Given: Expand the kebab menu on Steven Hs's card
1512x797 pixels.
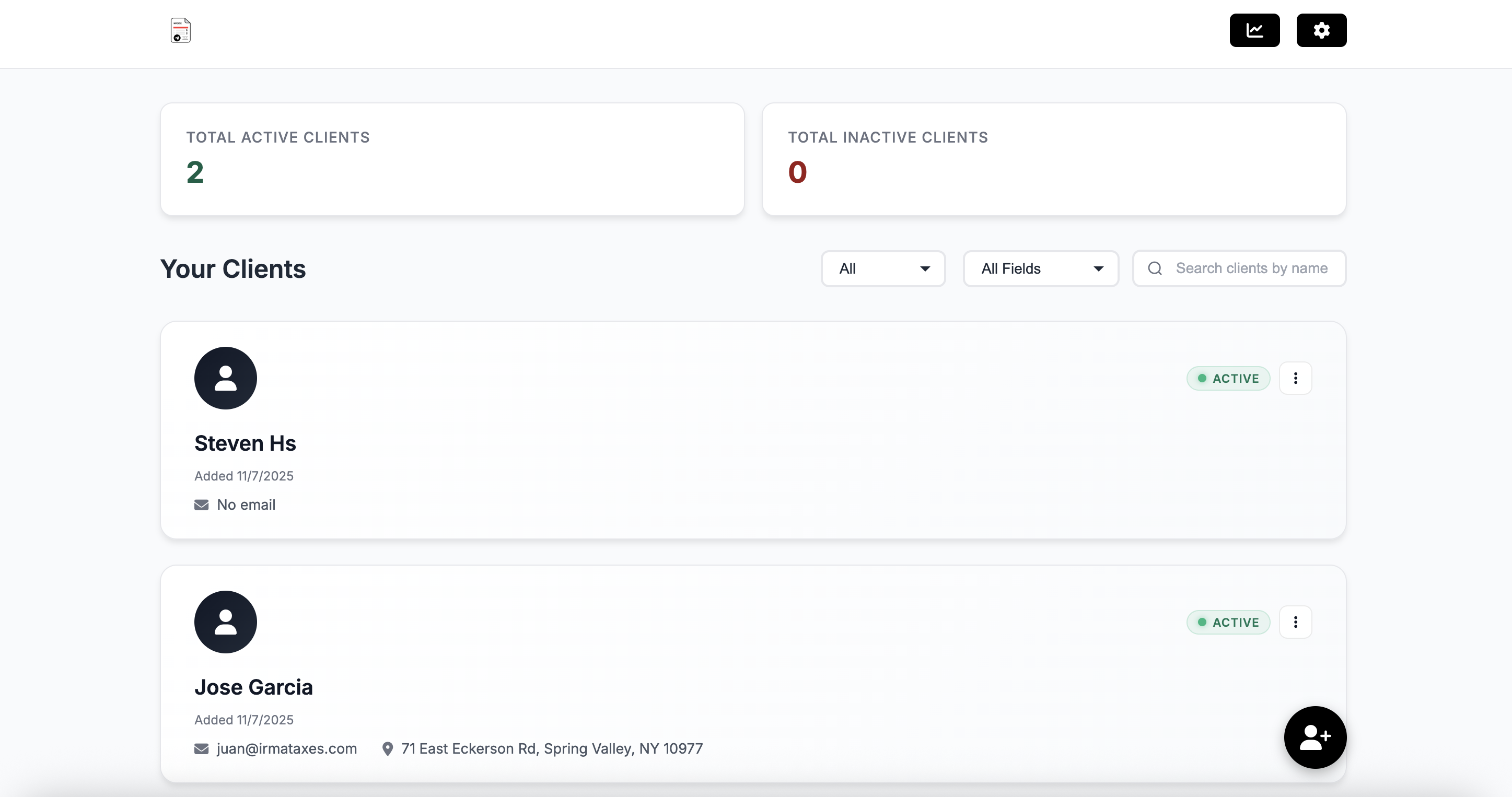Looking at the screenshot, I should [x=1296, y=378].
